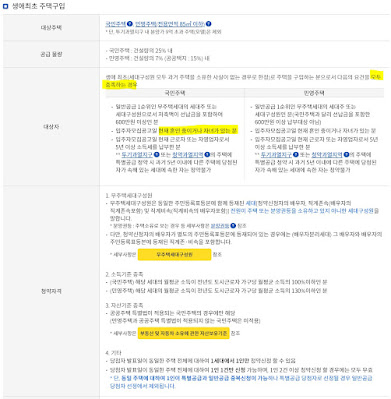The image size is (391, 399).
Task: Click the blue '단, 동일 주택에 대하여' notice
Action: tap(241, 382)
